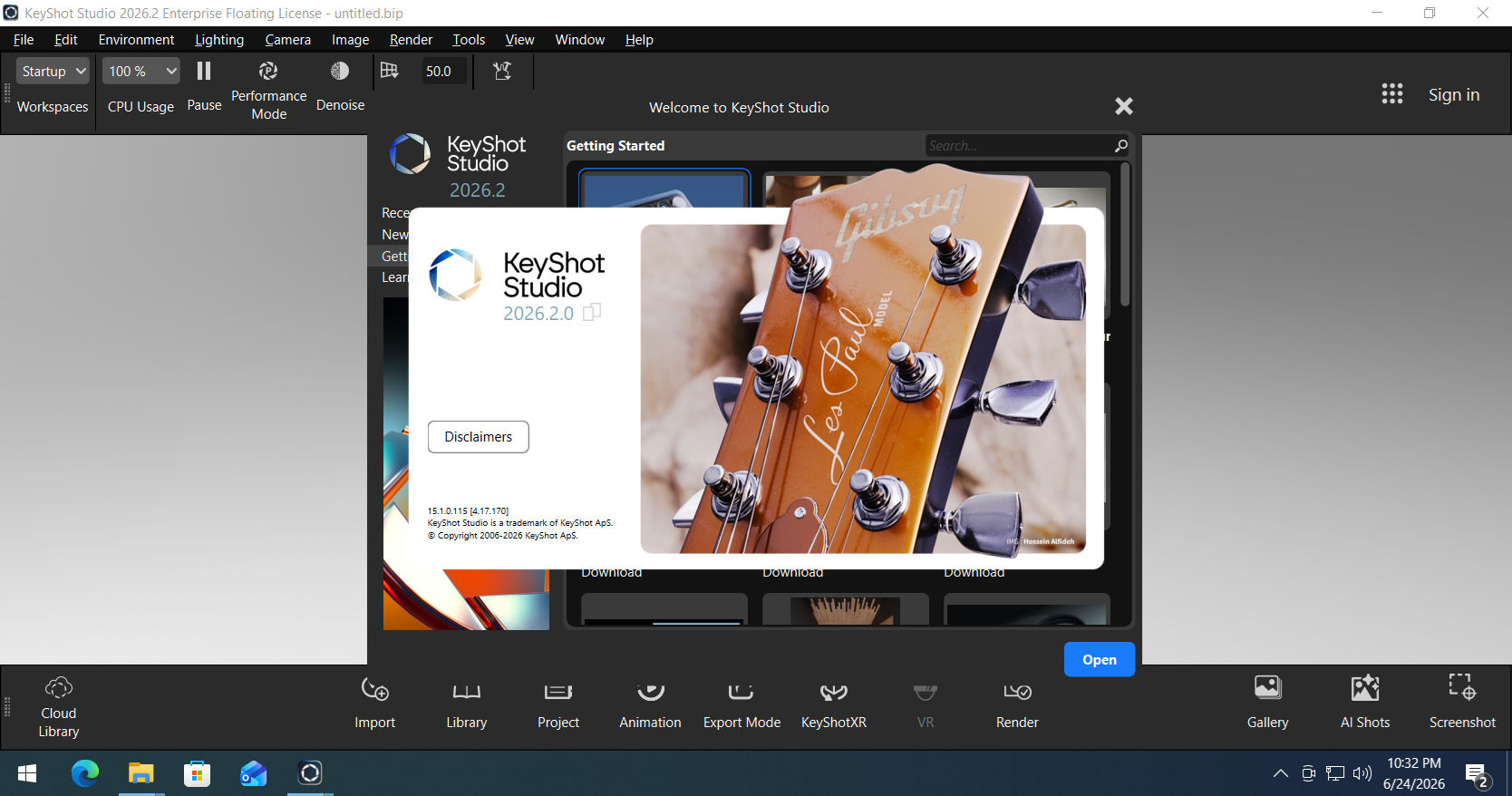Open the volume control in system tray
This screenshot has width=1512, height=796.
[x=1362, y=773]
